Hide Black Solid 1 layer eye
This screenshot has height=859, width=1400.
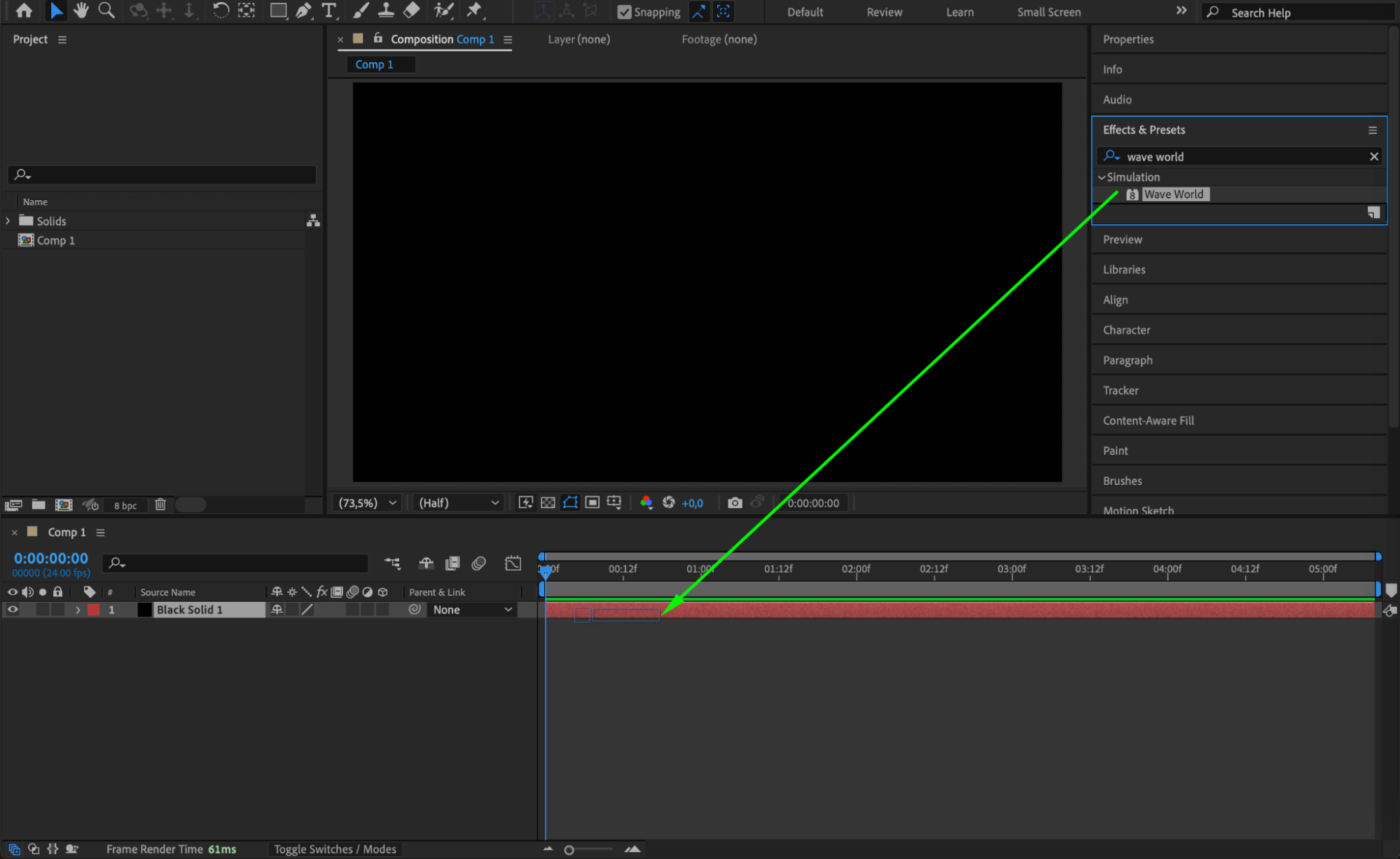(12, 610)
